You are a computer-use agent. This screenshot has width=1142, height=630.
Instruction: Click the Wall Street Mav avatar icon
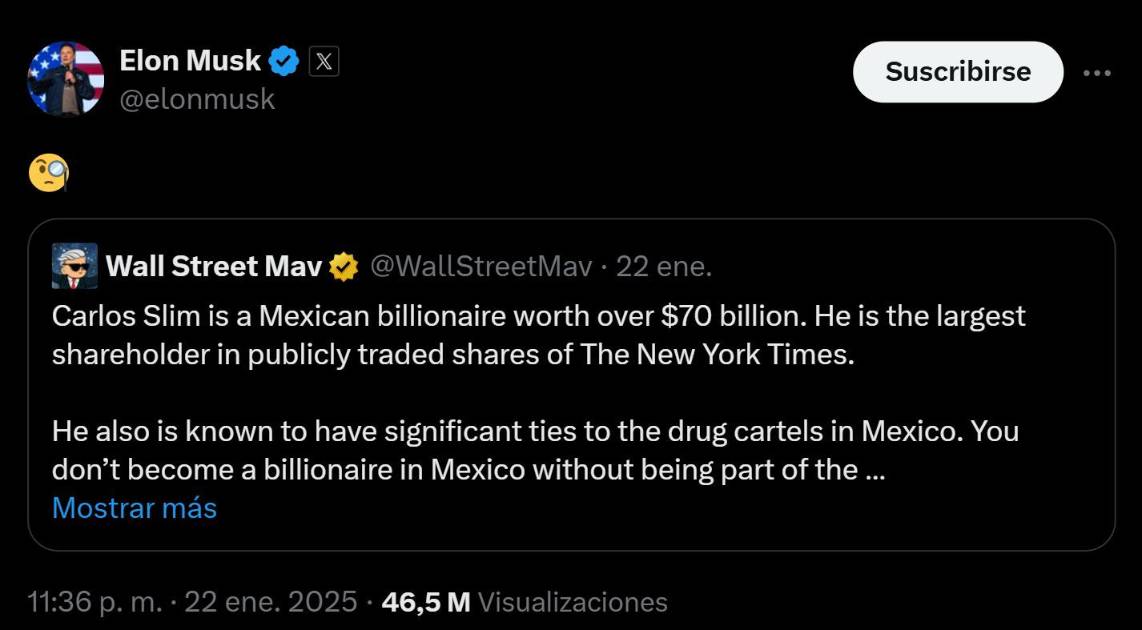[x=74, y=266]
